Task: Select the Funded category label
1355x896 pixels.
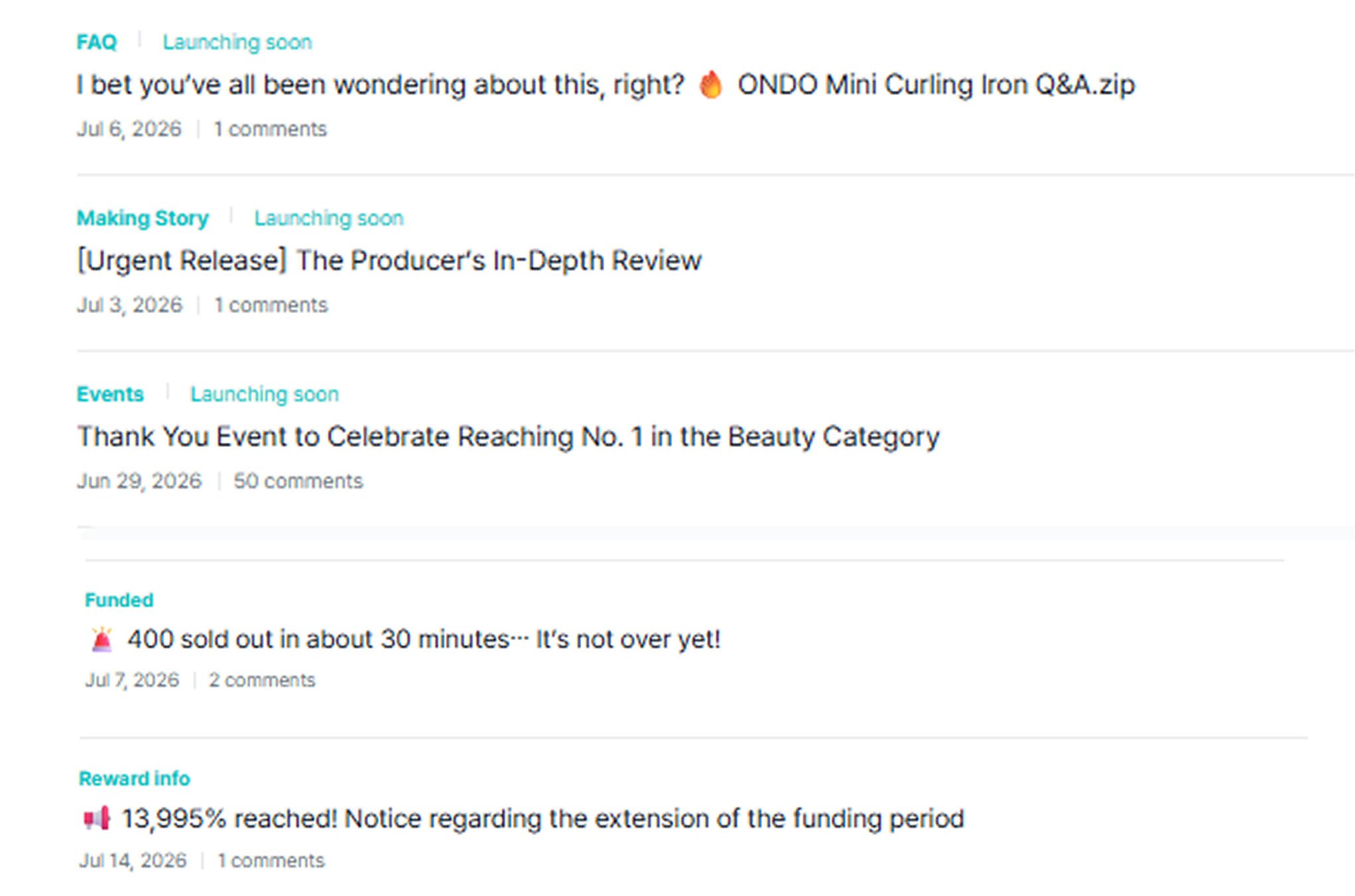Action: tap(119, 600)
